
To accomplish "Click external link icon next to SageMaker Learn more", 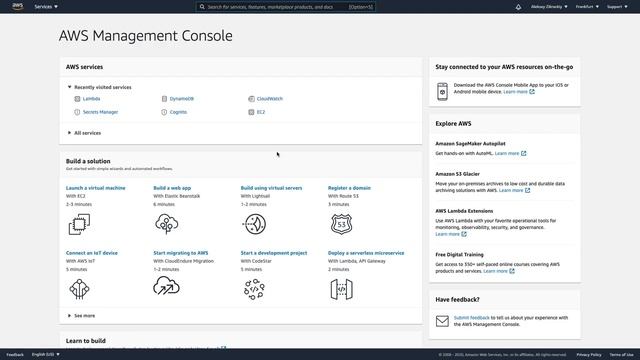I will [x=524, y=153].
